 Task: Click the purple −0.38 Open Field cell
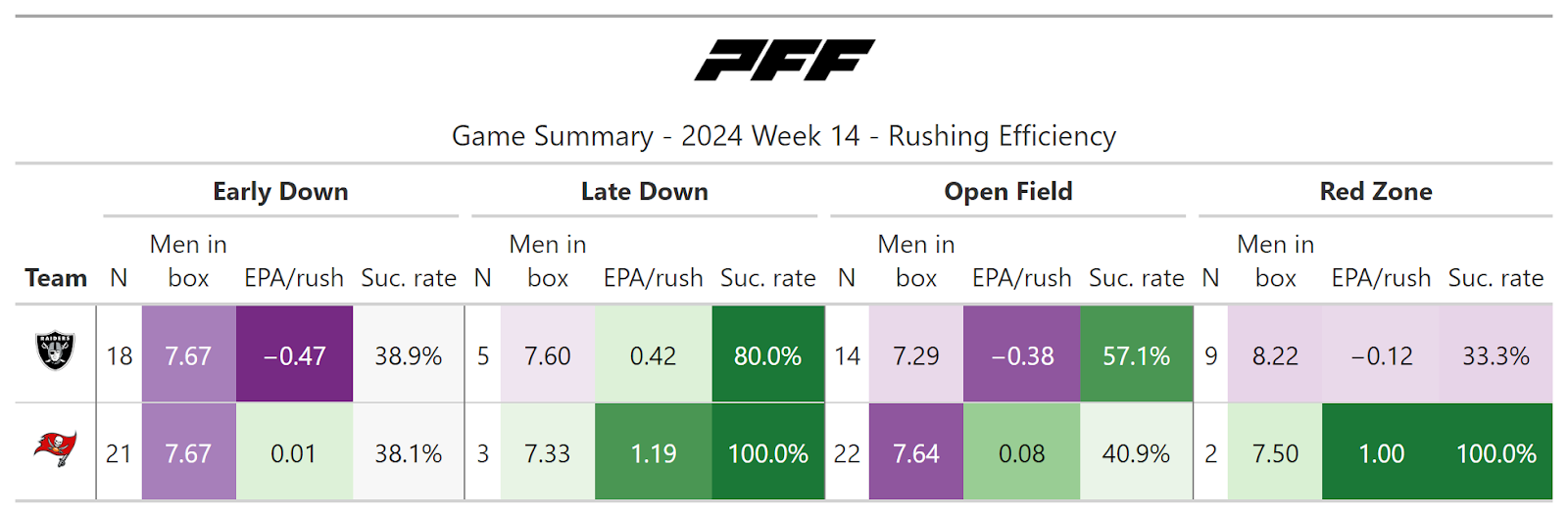coord(1021,355)
